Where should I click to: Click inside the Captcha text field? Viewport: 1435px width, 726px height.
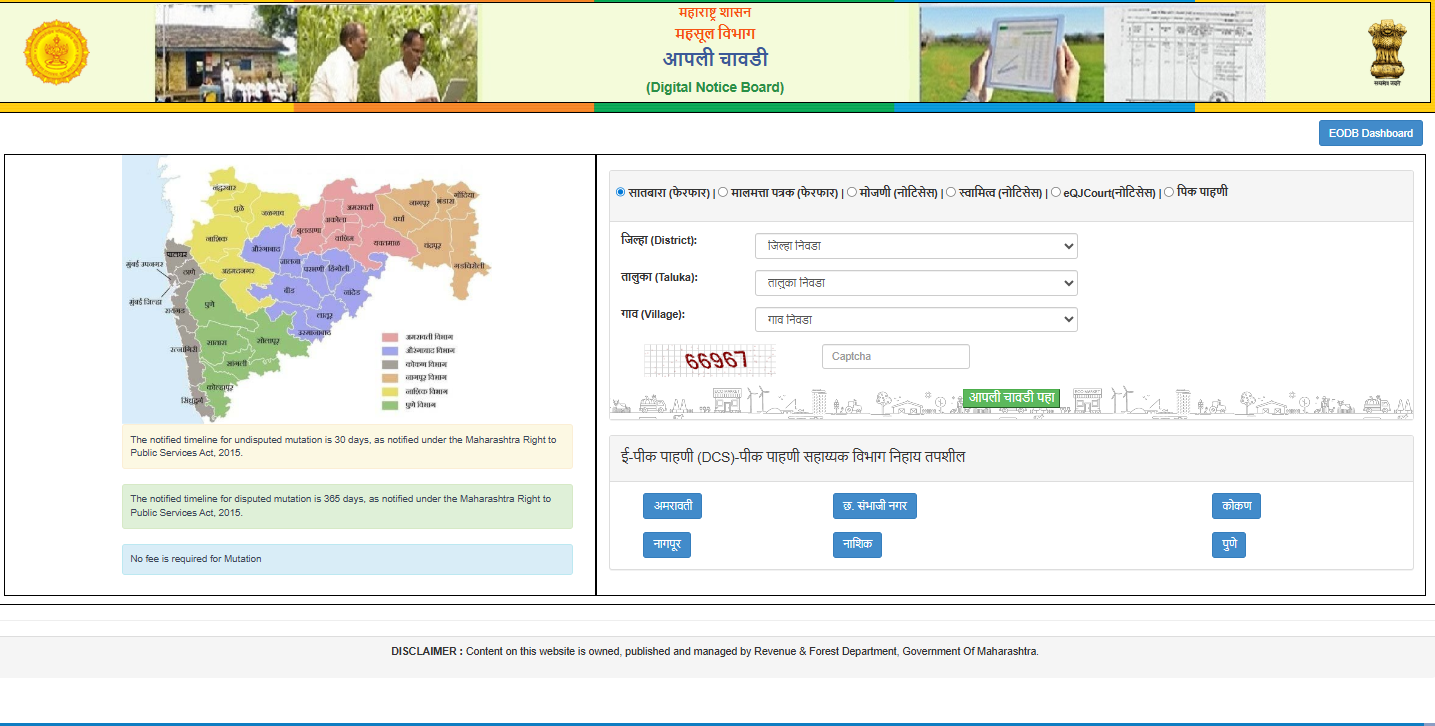[895, 357]
